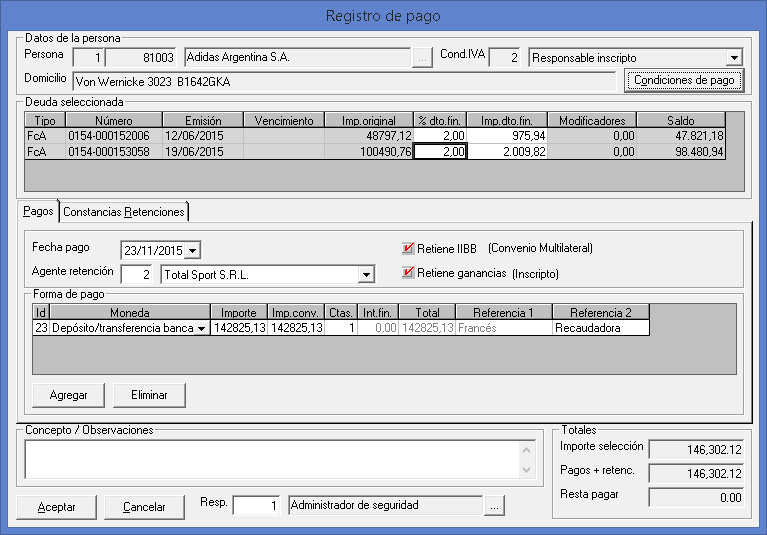
Task: Confirm with Aceptar button
Action: pyautogui.click(x=56, y=507)
